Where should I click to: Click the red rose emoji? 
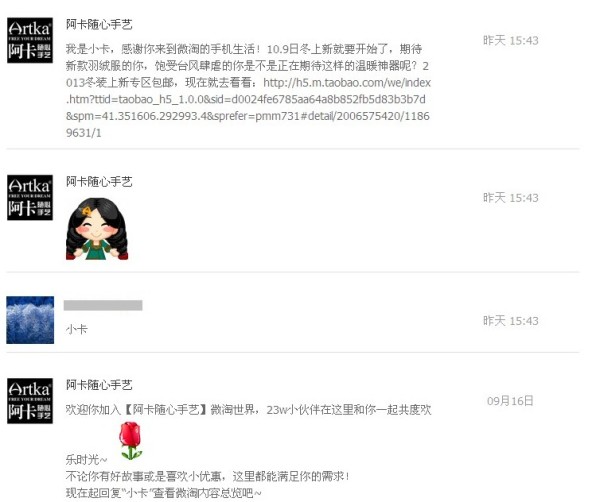(130, 440)
